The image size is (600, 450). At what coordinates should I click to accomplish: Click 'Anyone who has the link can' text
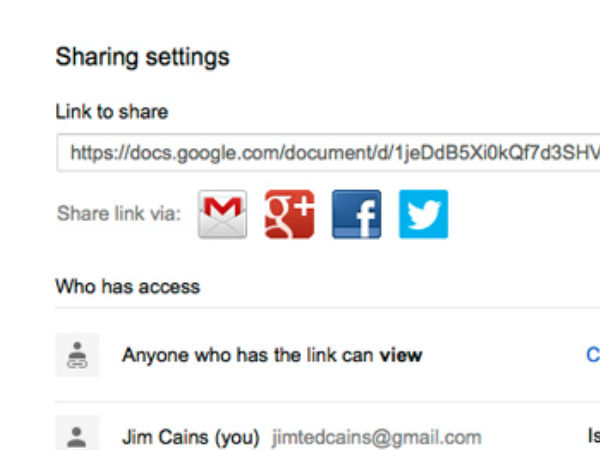pyautogui.click(x=248, y=355)
